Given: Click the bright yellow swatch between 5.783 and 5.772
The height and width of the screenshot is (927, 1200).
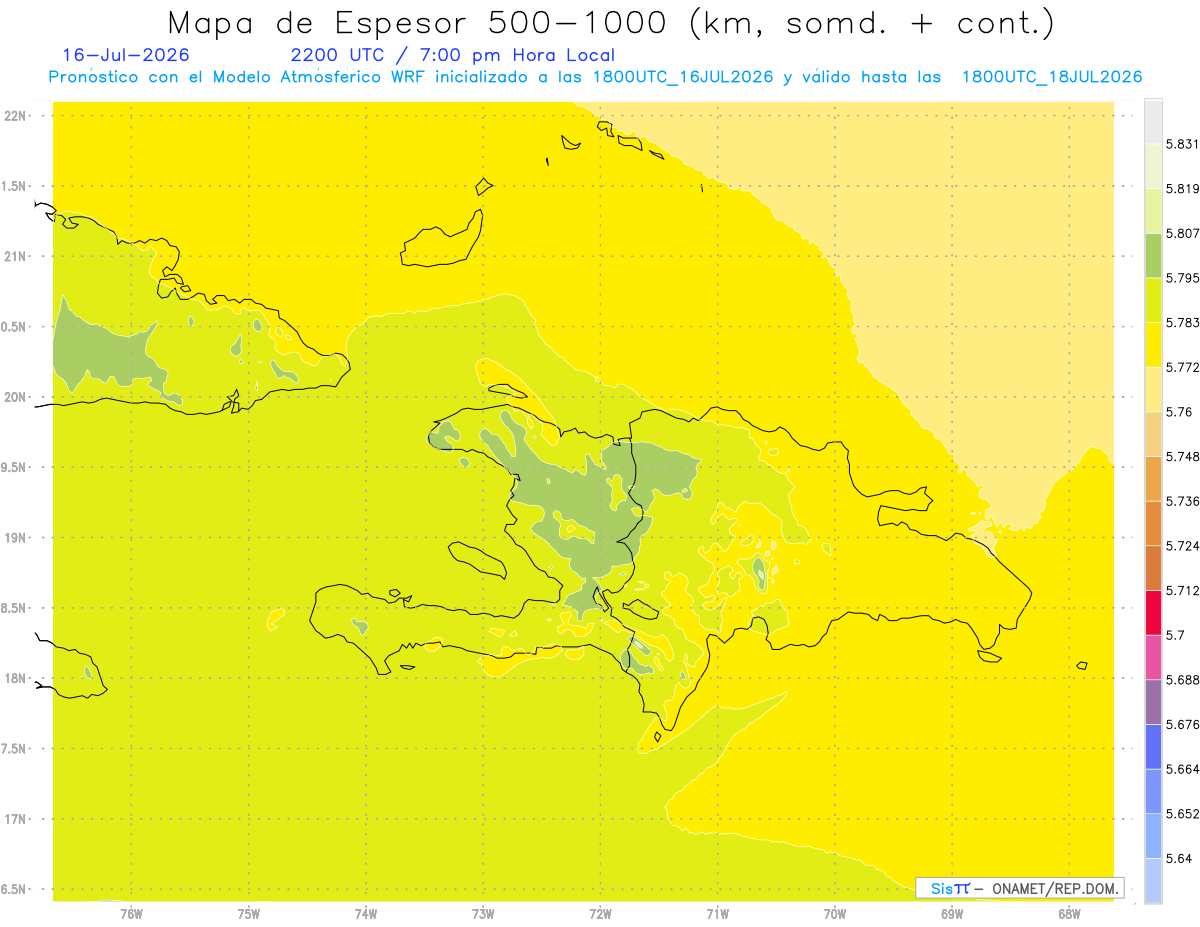Looking at the screenshot, I should [1153, 345].
